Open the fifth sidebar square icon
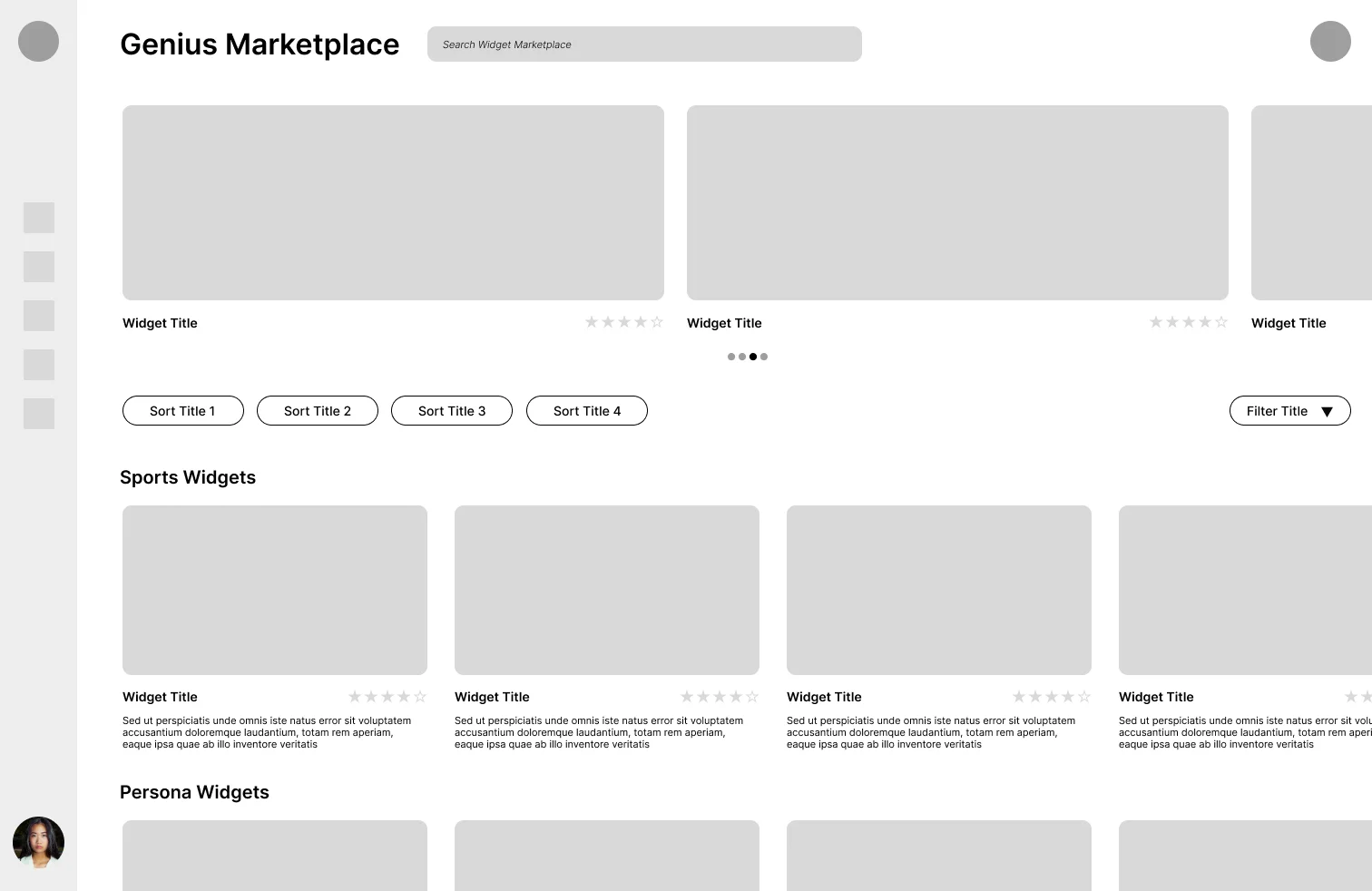This screenshot has height=891, width=1372. point(39,414)
